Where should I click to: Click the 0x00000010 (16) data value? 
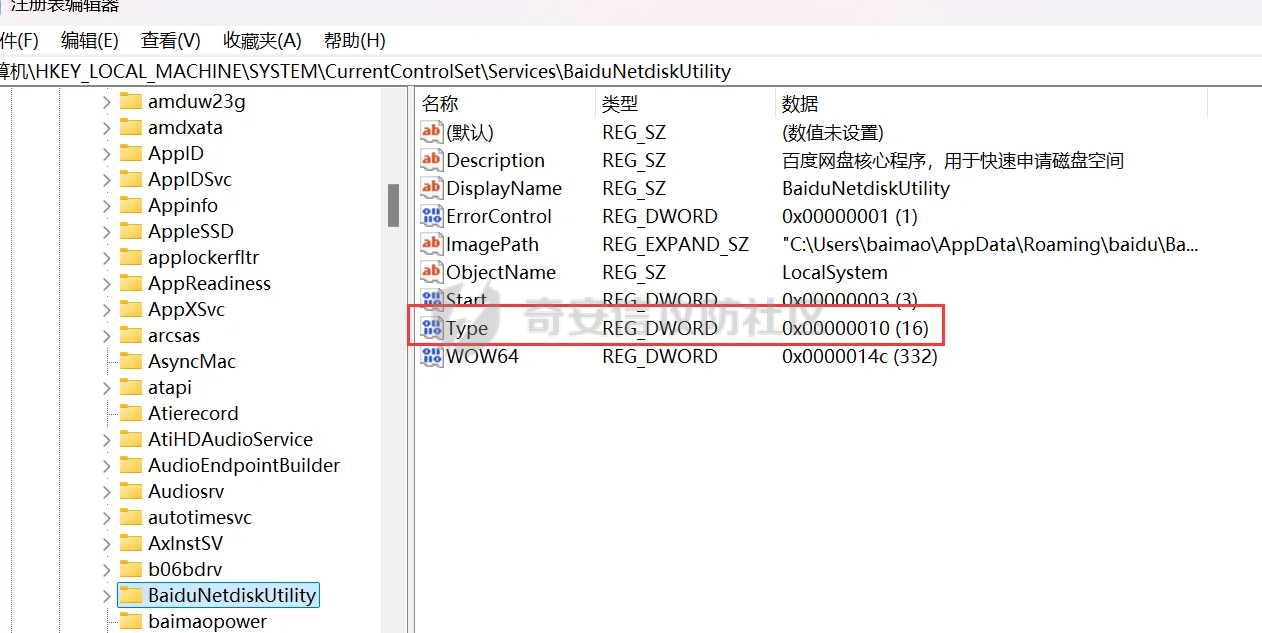[855, 328]
